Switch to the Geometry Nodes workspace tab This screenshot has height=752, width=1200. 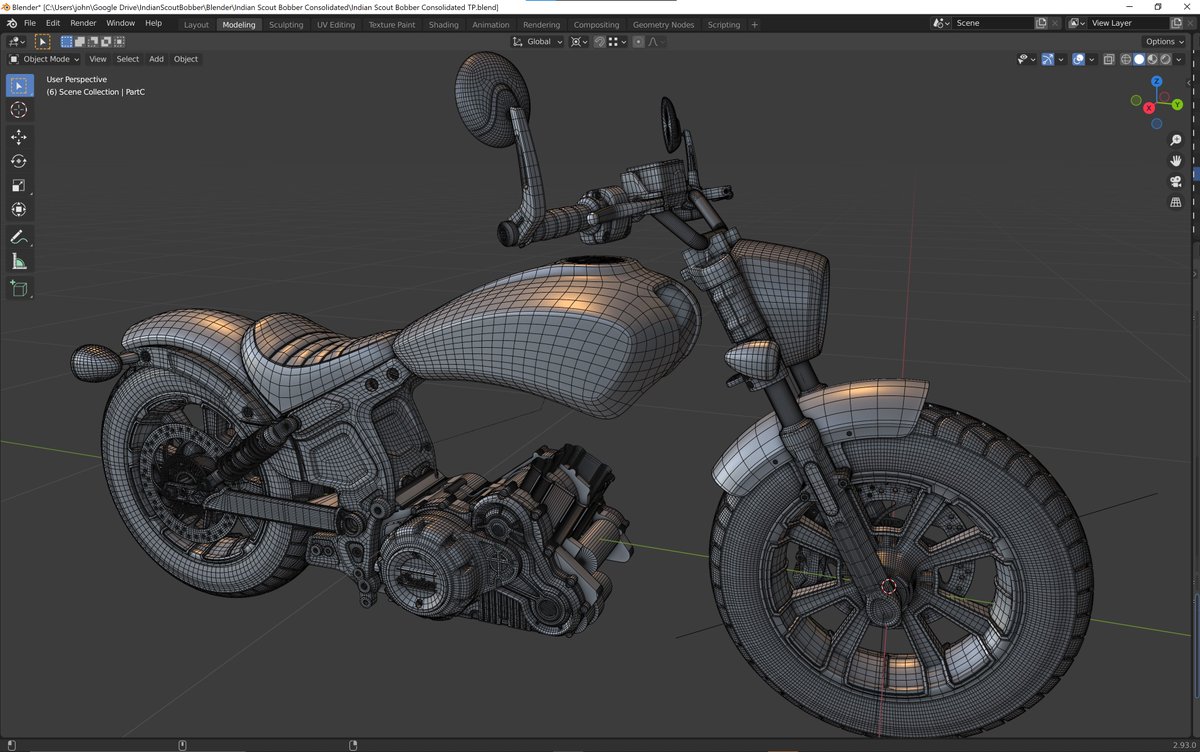point(663,24)
